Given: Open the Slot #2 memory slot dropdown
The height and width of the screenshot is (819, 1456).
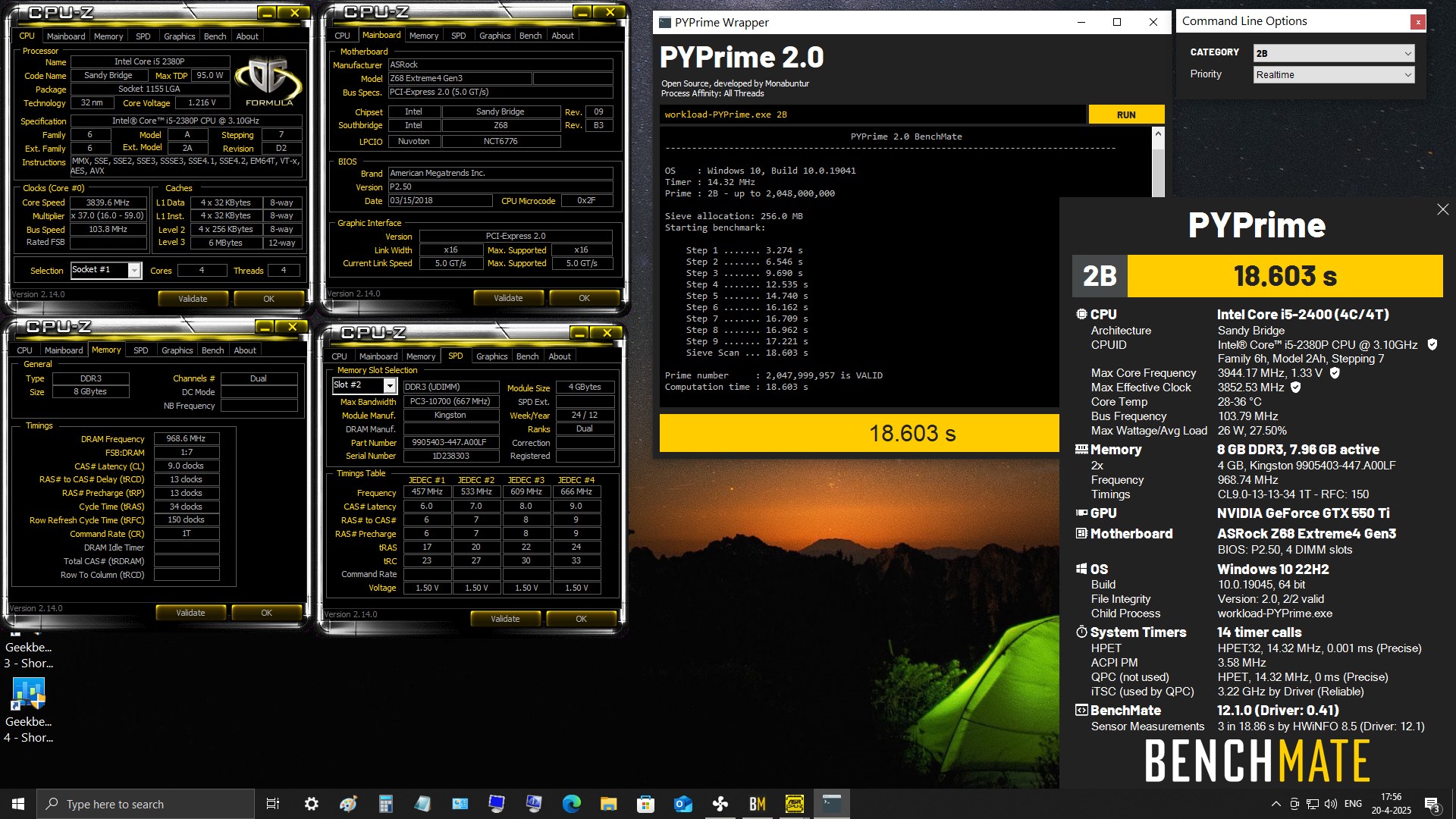Looking at the screenshot, I should (365, 386).
